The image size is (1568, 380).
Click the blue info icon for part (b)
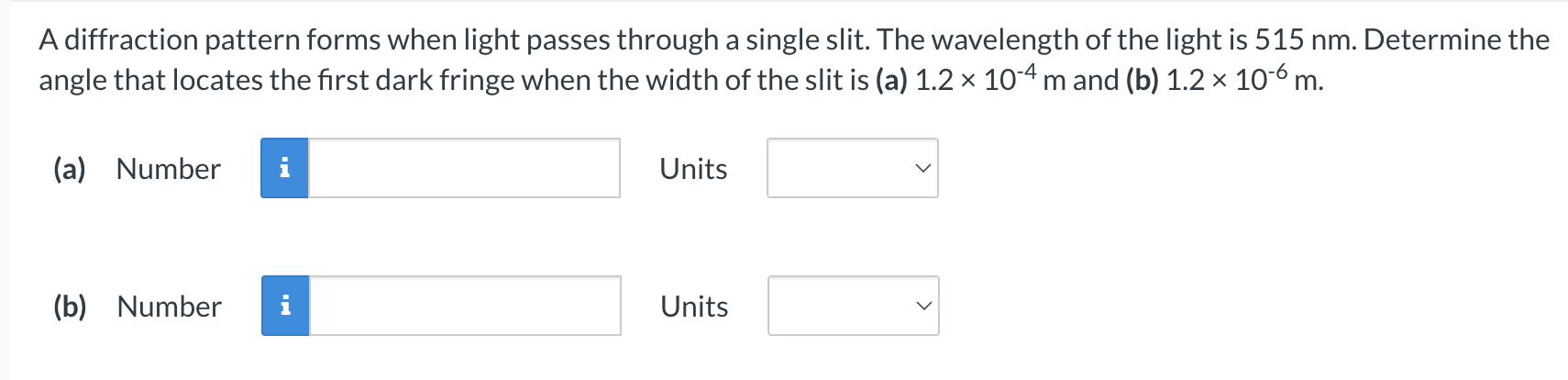[285, 306]
